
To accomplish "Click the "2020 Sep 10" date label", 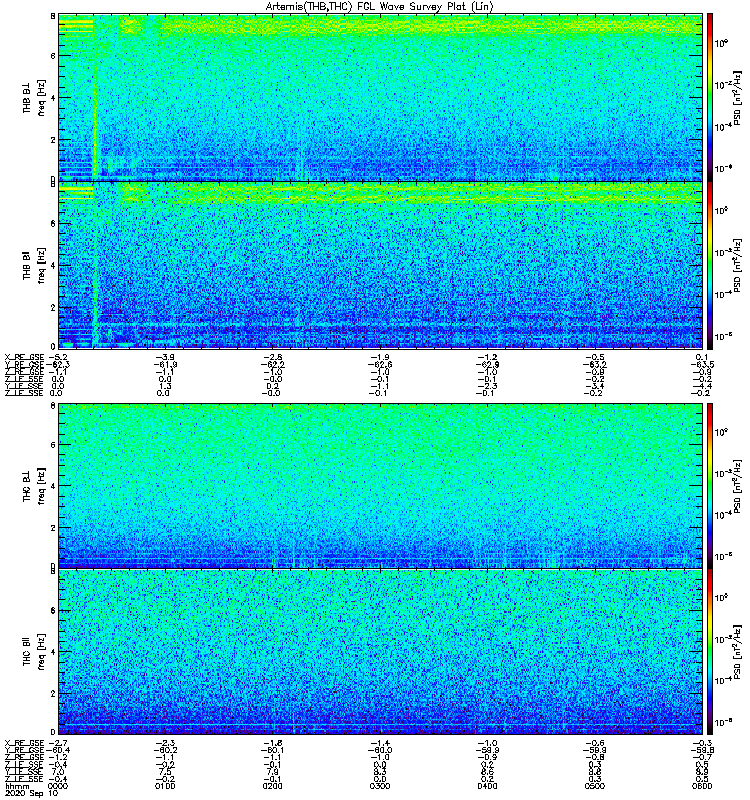I will [x=31, y=793].
